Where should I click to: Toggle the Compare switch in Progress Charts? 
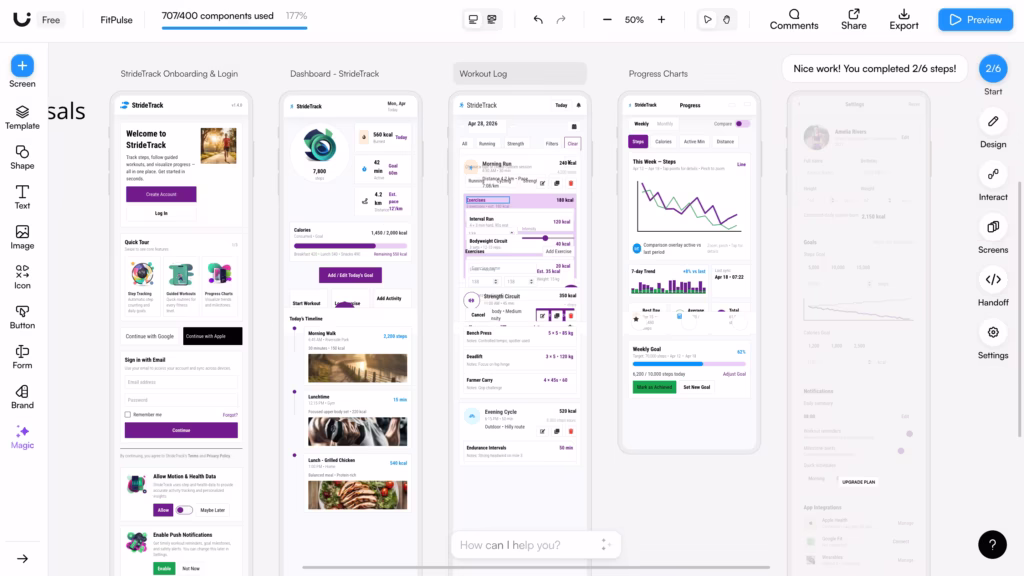(742, 123)
